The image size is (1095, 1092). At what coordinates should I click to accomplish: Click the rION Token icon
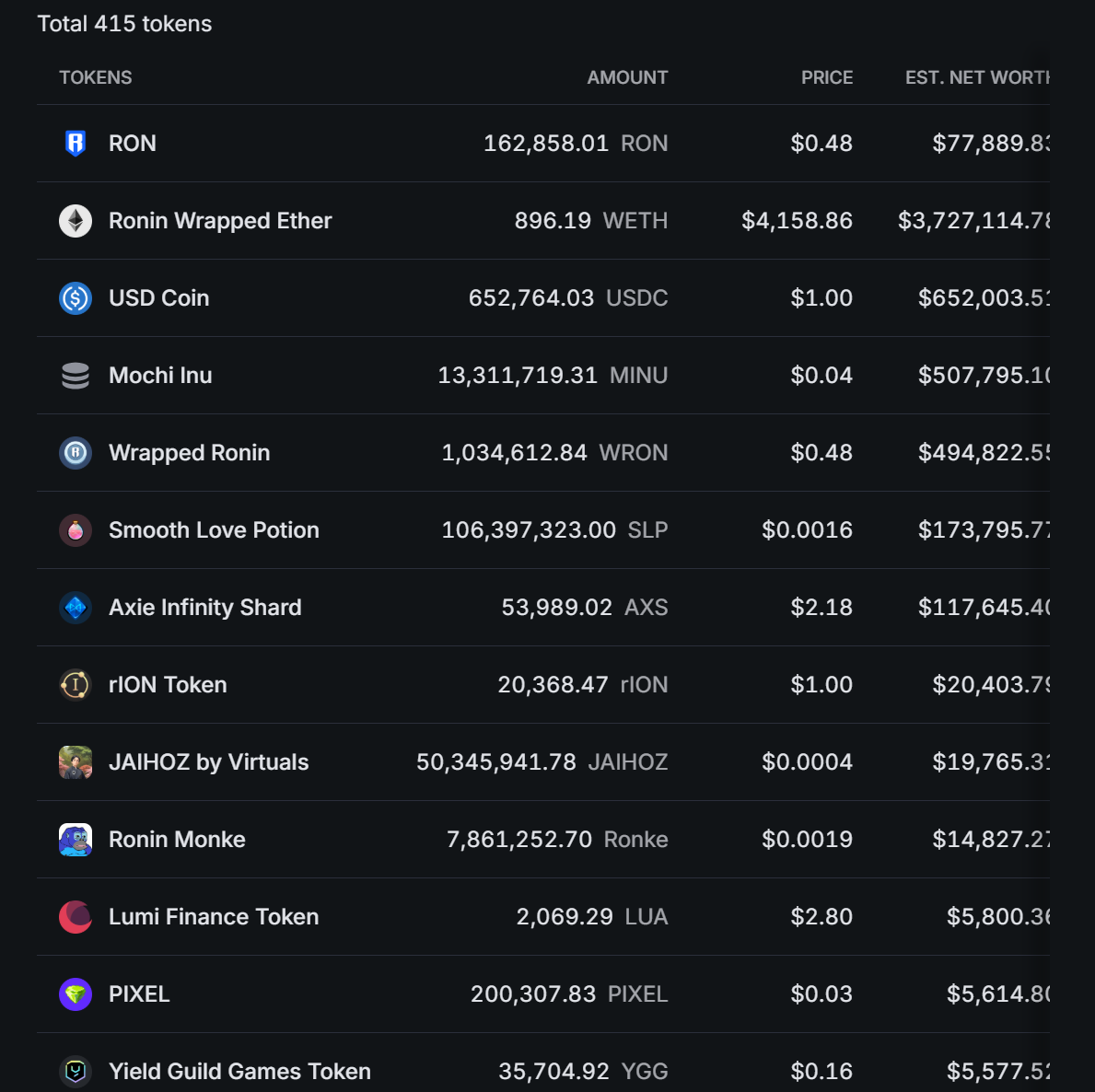pyautogui.click(x=76, y=685)
